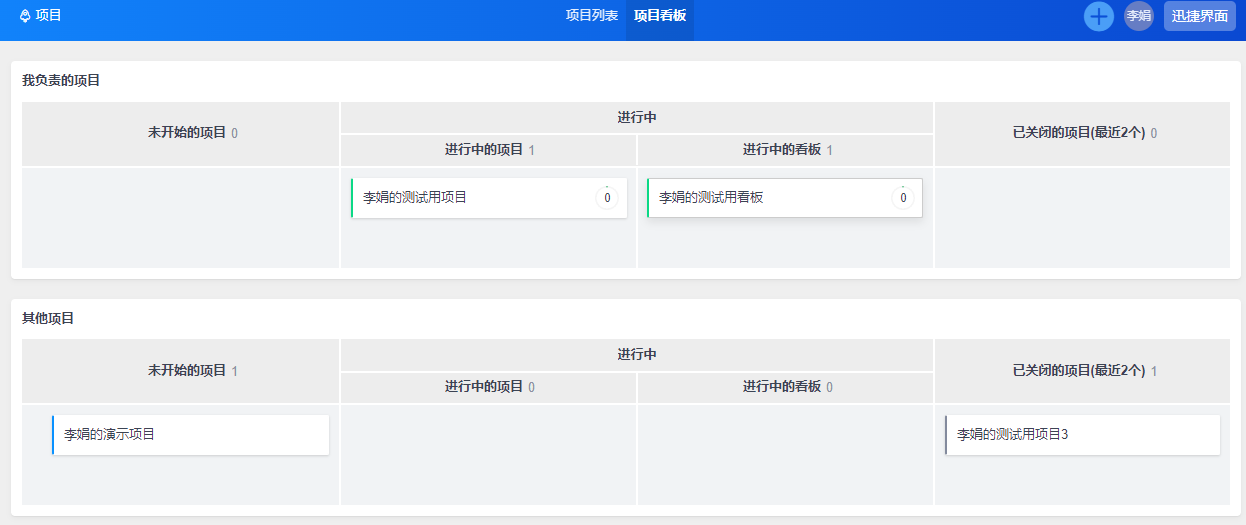Click the project logo icon beside 项目
Screen dimensions: 1246x525
(25, 16)
